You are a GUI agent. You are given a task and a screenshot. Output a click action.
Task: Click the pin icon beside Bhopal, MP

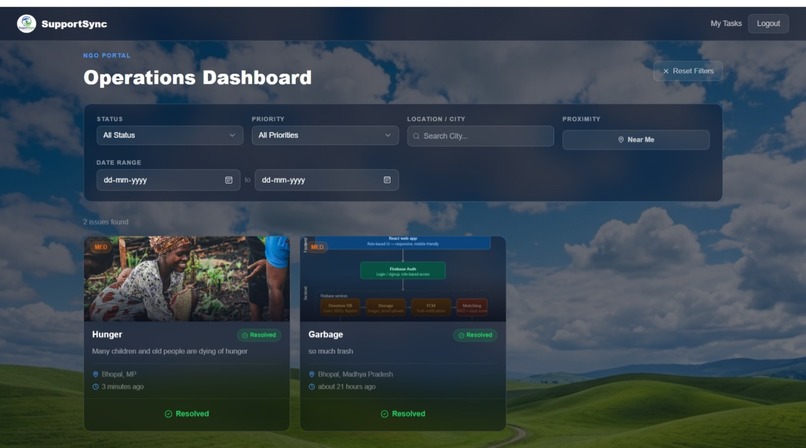96,374
